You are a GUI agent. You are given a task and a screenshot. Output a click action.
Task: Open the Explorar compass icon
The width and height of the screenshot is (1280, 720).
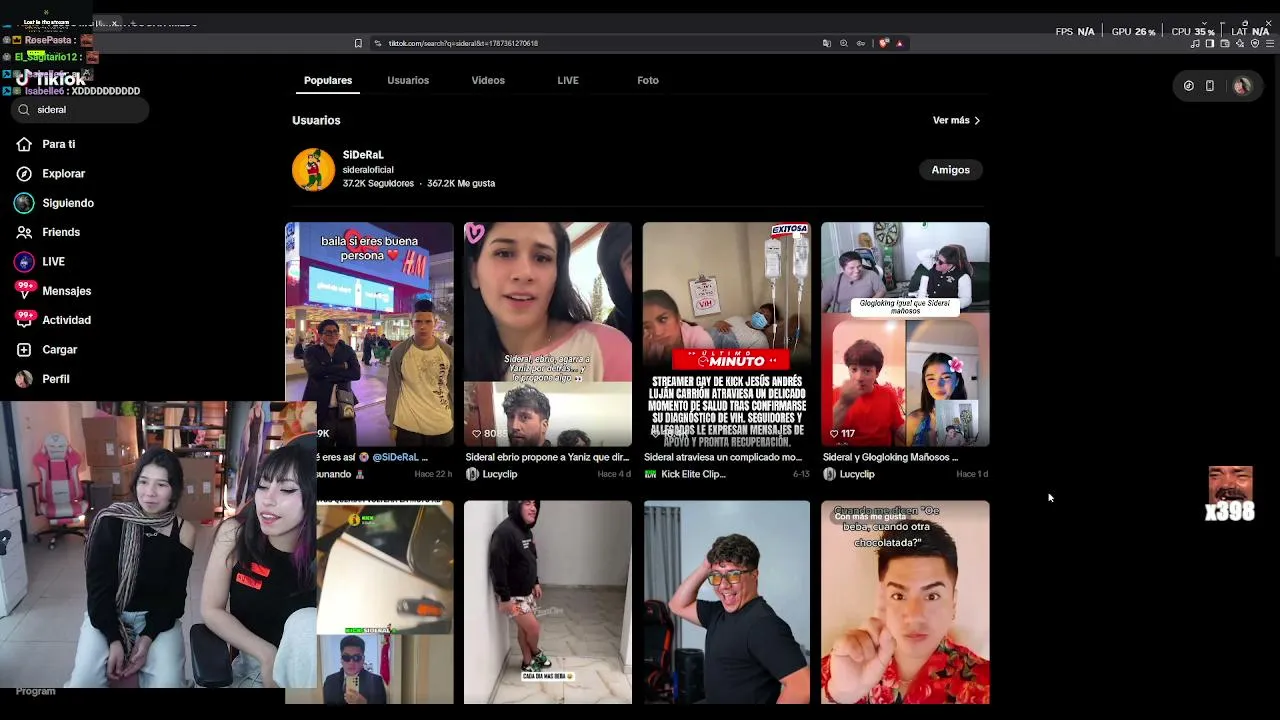pos(24,173)
